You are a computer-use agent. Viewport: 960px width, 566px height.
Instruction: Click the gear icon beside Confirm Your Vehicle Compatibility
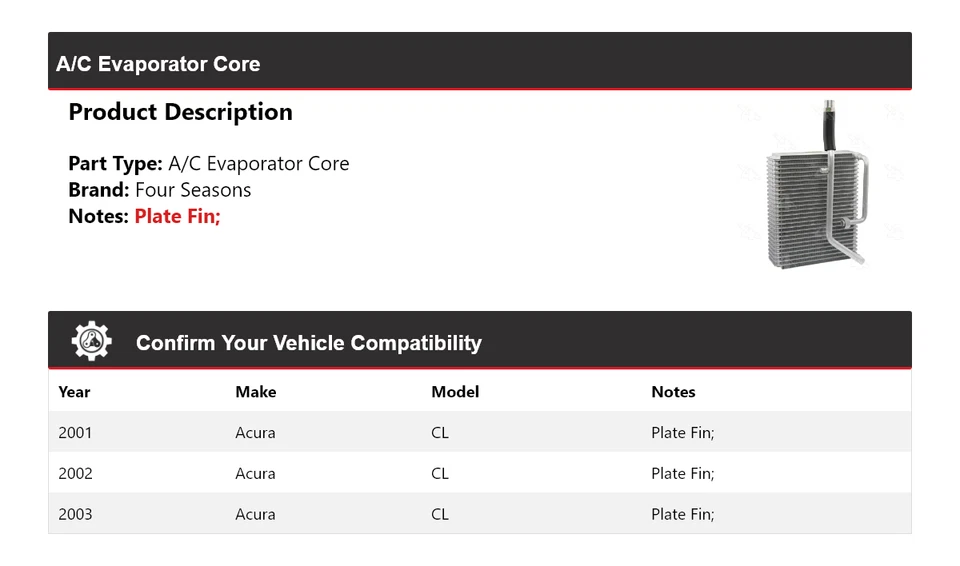coord(91,342)
